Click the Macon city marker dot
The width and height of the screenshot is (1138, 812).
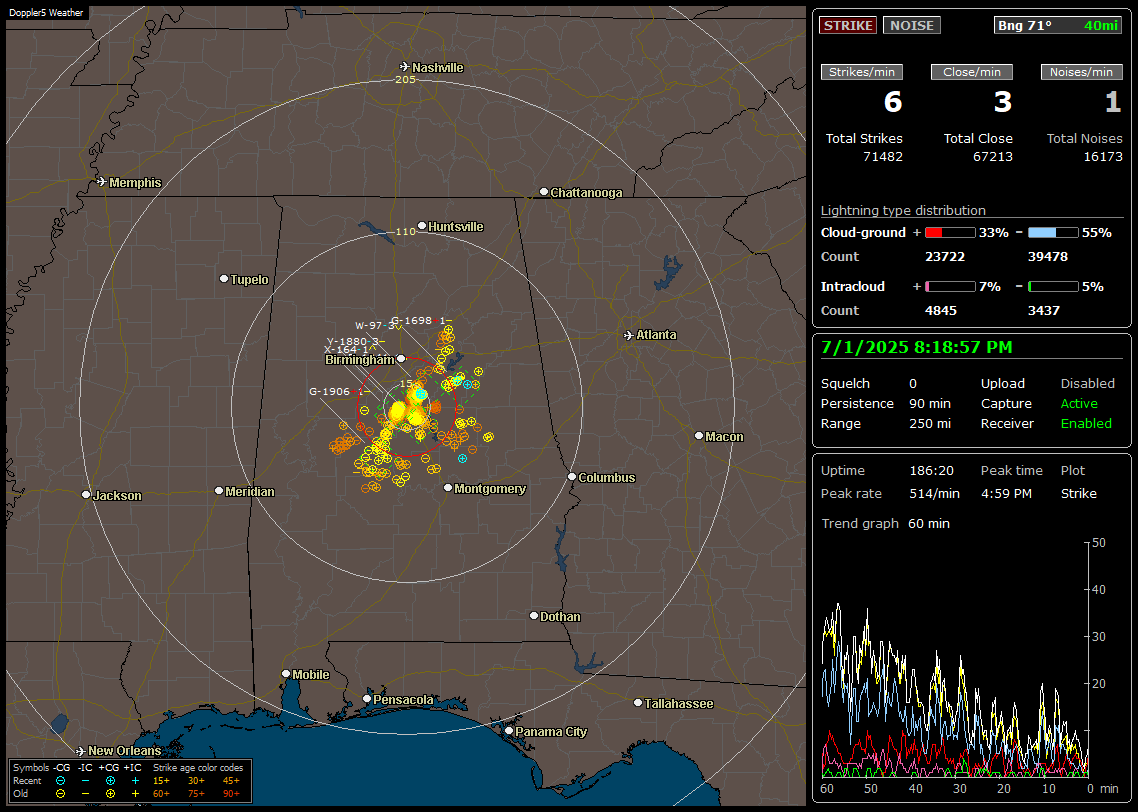click(x=699, y=435)
